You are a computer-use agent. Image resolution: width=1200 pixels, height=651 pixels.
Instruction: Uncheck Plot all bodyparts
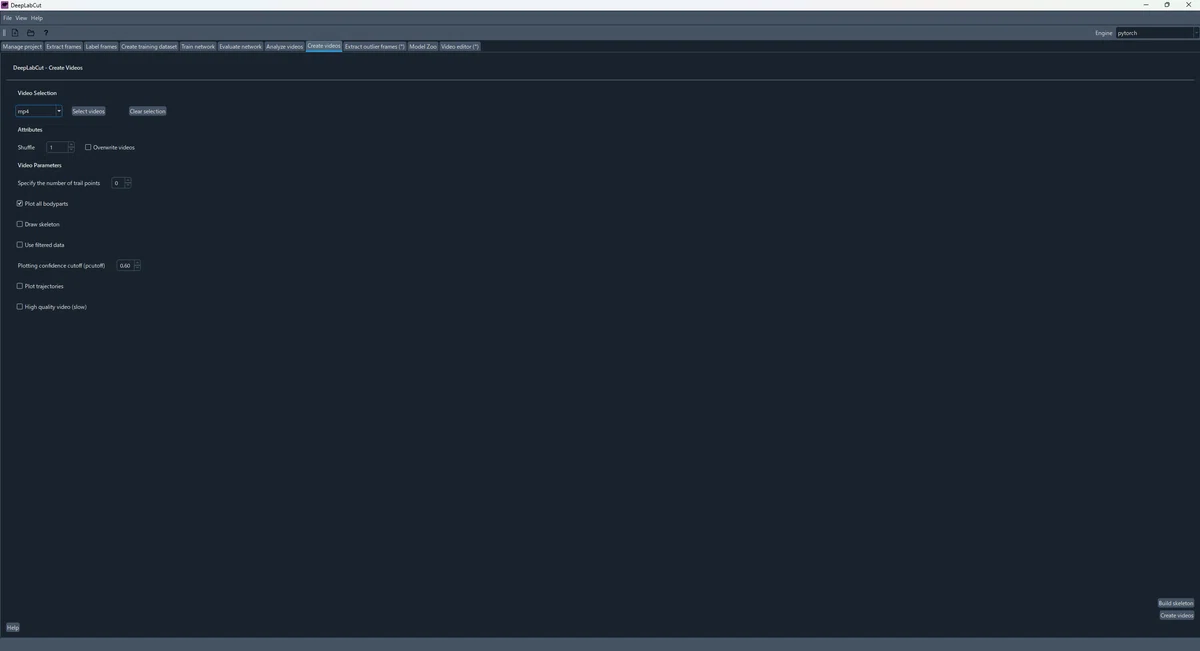pos(20,203)
